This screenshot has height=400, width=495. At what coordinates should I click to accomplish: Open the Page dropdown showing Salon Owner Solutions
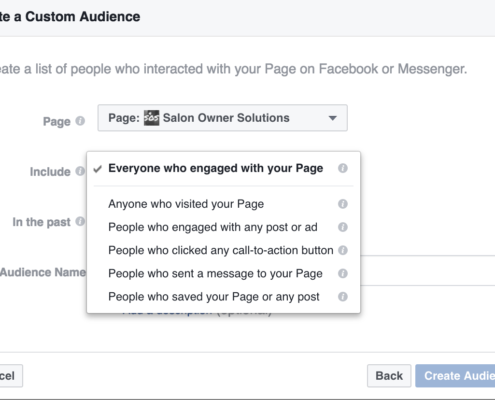222,118
